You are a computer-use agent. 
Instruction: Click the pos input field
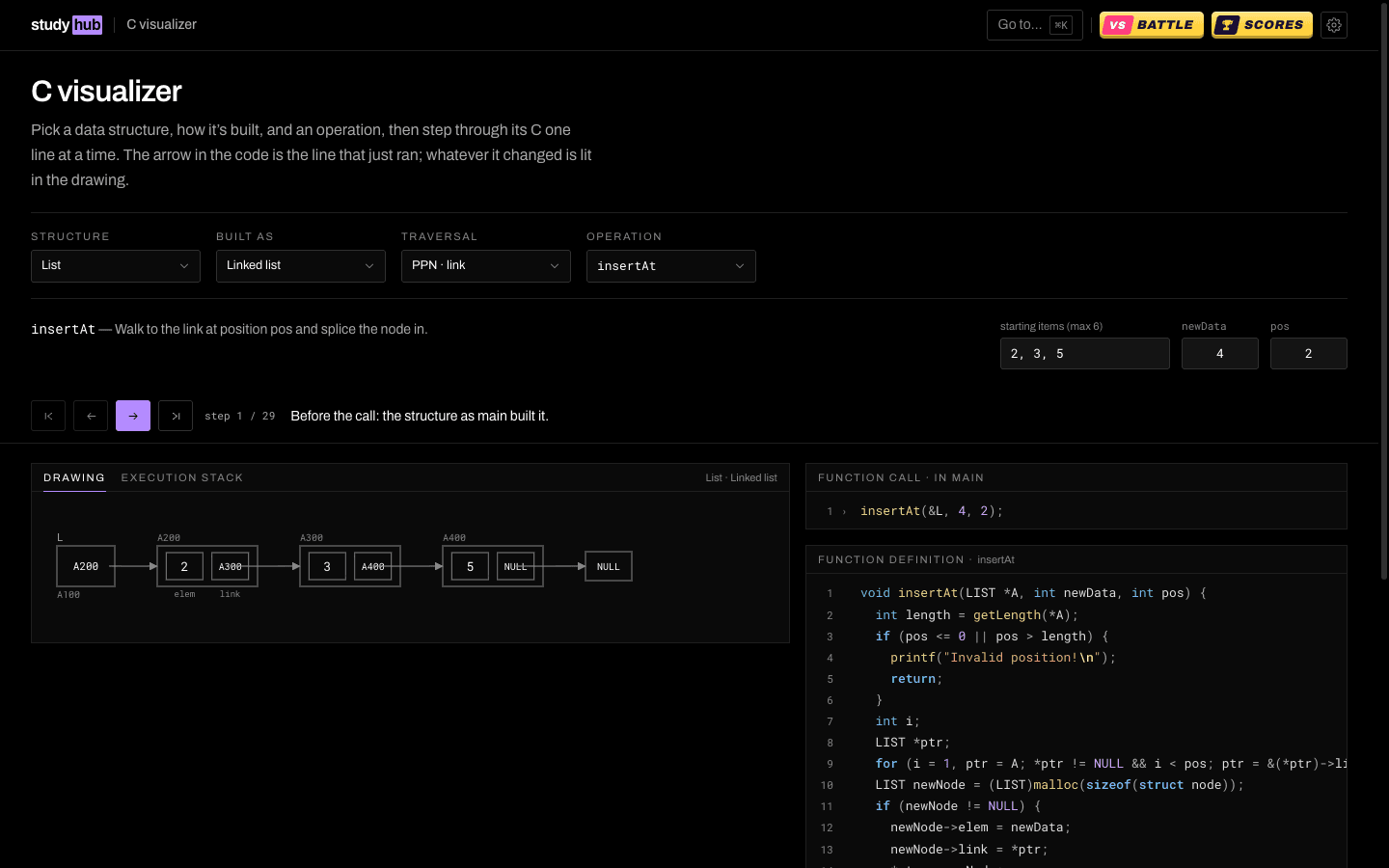[x=1309, y=354]
